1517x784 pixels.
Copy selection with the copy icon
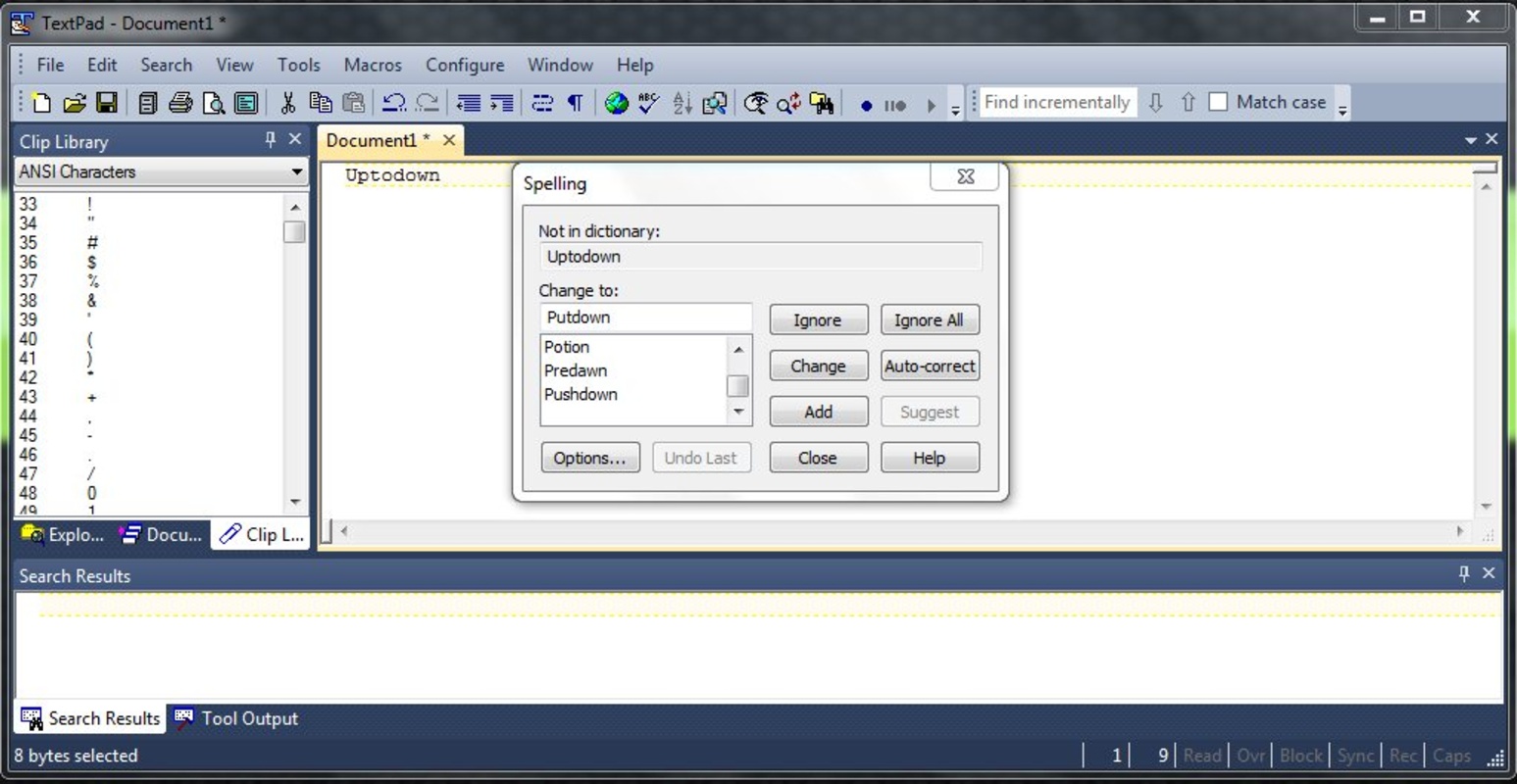click(x=320, y=103)
